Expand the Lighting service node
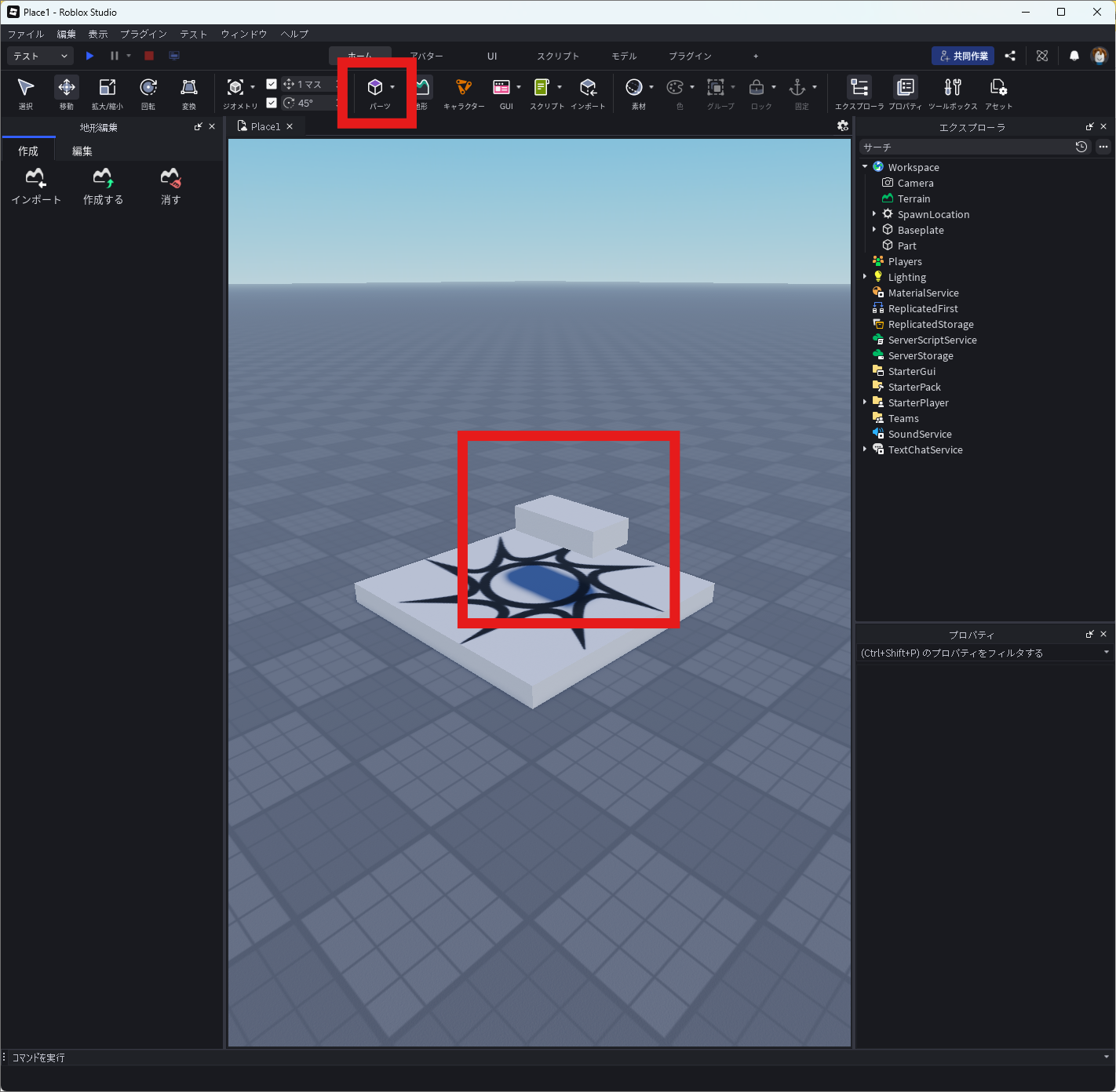Screen dimensions: 1116x1092 click(x=865, y=277)
